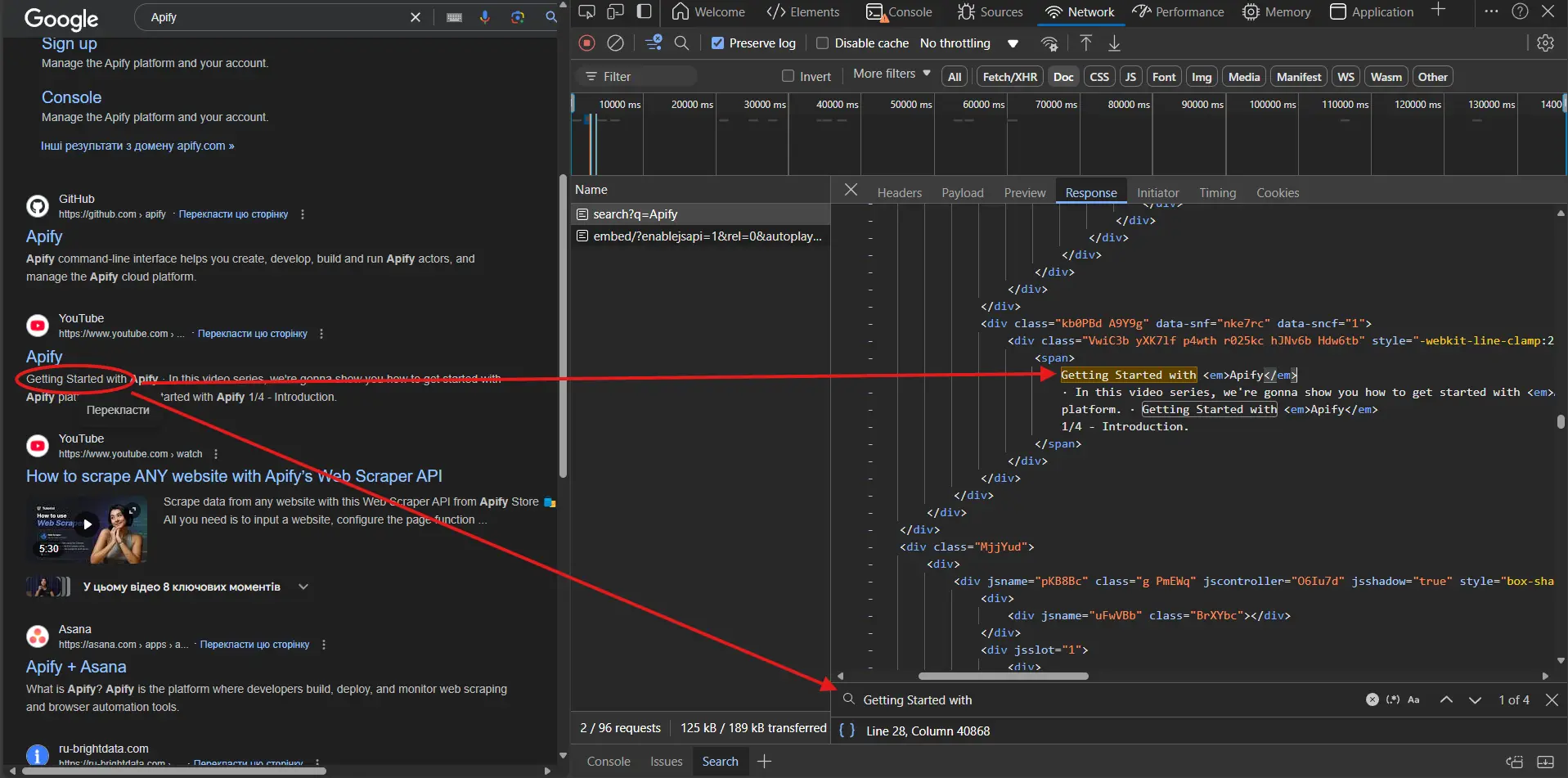Enable the Disable cache checkbox
The height and width of the screenshot is (778, 1568).
(824, 43)
